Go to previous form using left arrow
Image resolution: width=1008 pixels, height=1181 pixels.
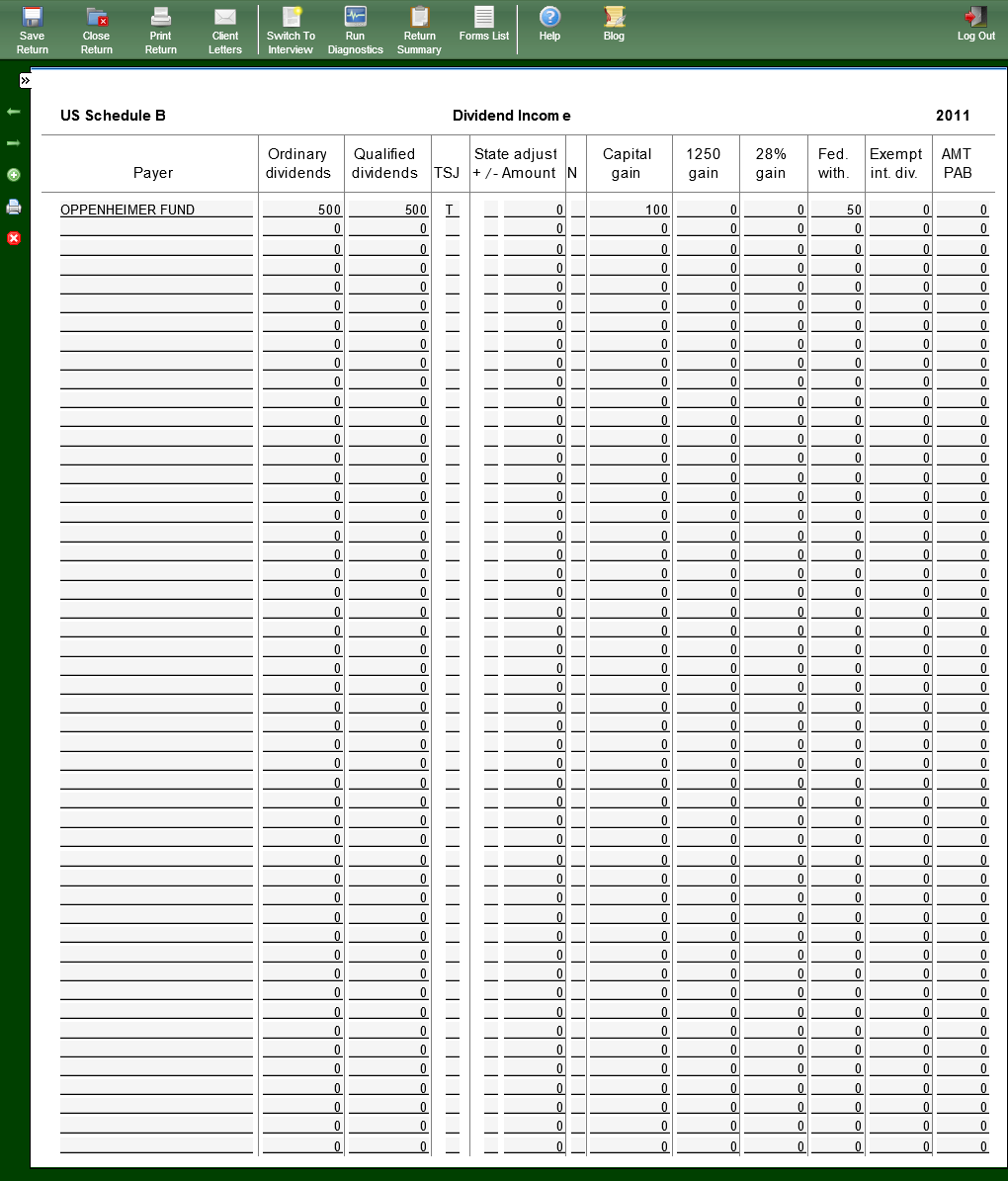(x=14, y=112)
